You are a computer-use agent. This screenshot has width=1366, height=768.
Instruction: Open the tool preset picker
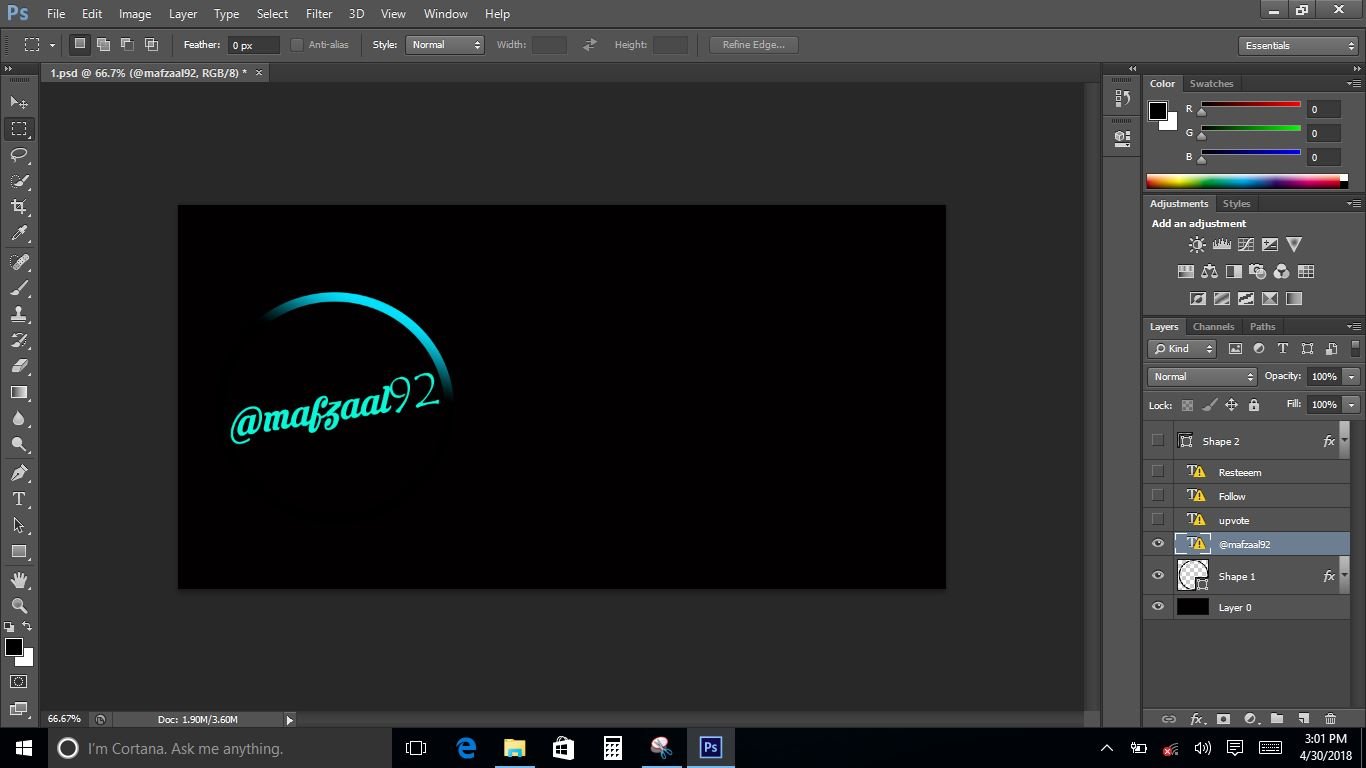(x=39, y=45)
